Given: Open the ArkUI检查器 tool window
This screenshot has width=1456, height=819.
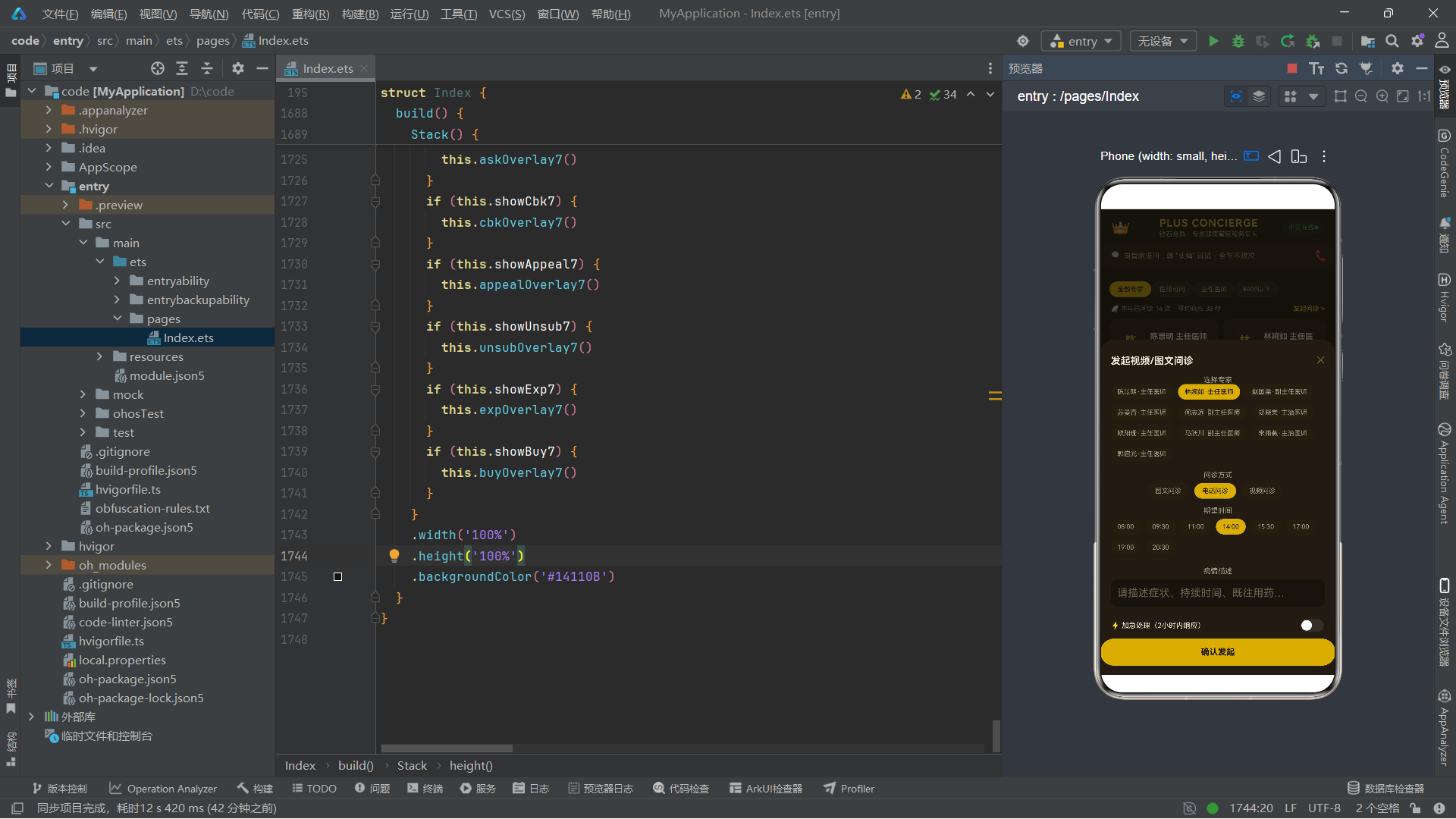Looking at the screenshot, I should (x=766, y=789).
